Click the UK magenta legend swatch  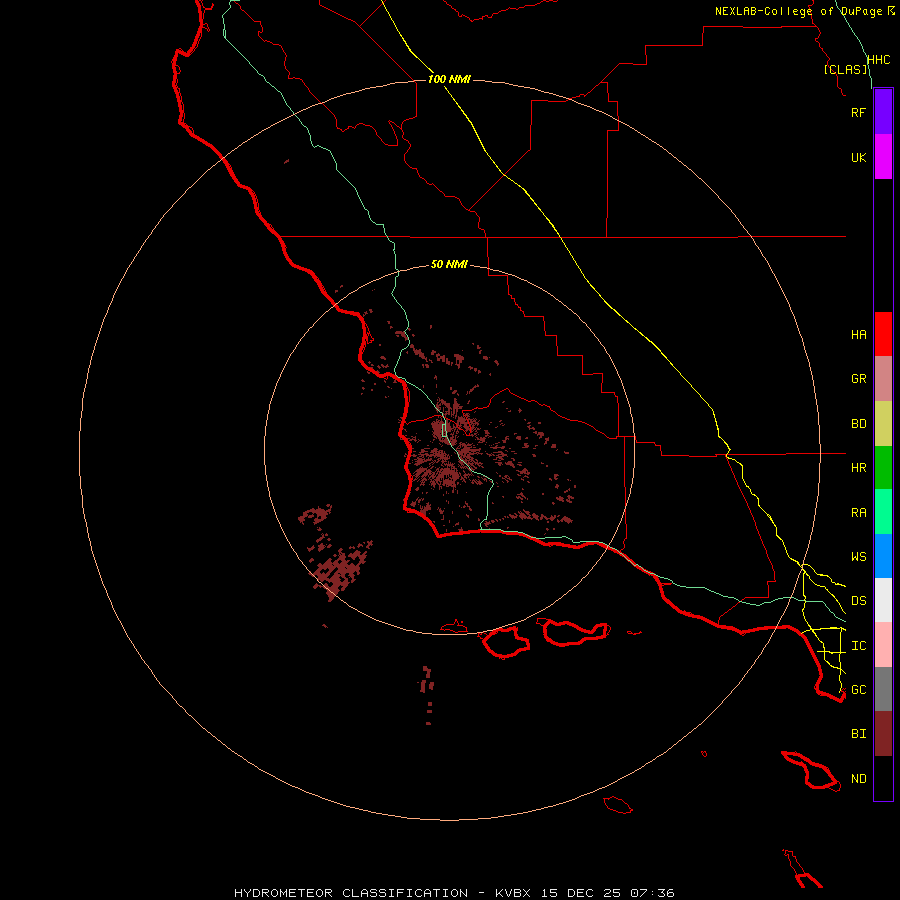pos(883,157)
